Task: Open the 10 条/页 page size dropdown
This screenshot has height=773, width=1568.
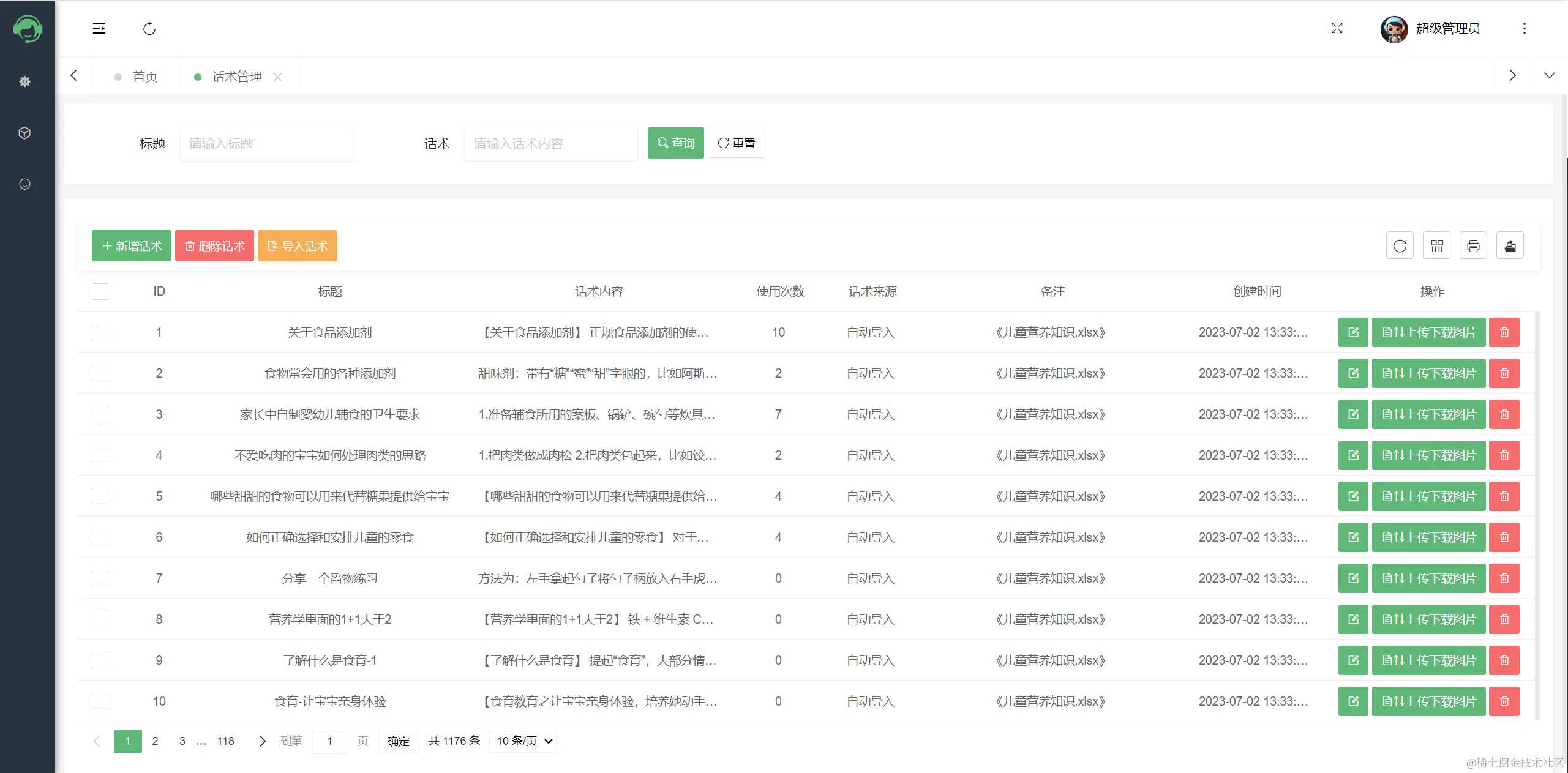Action: click(523, 741)
